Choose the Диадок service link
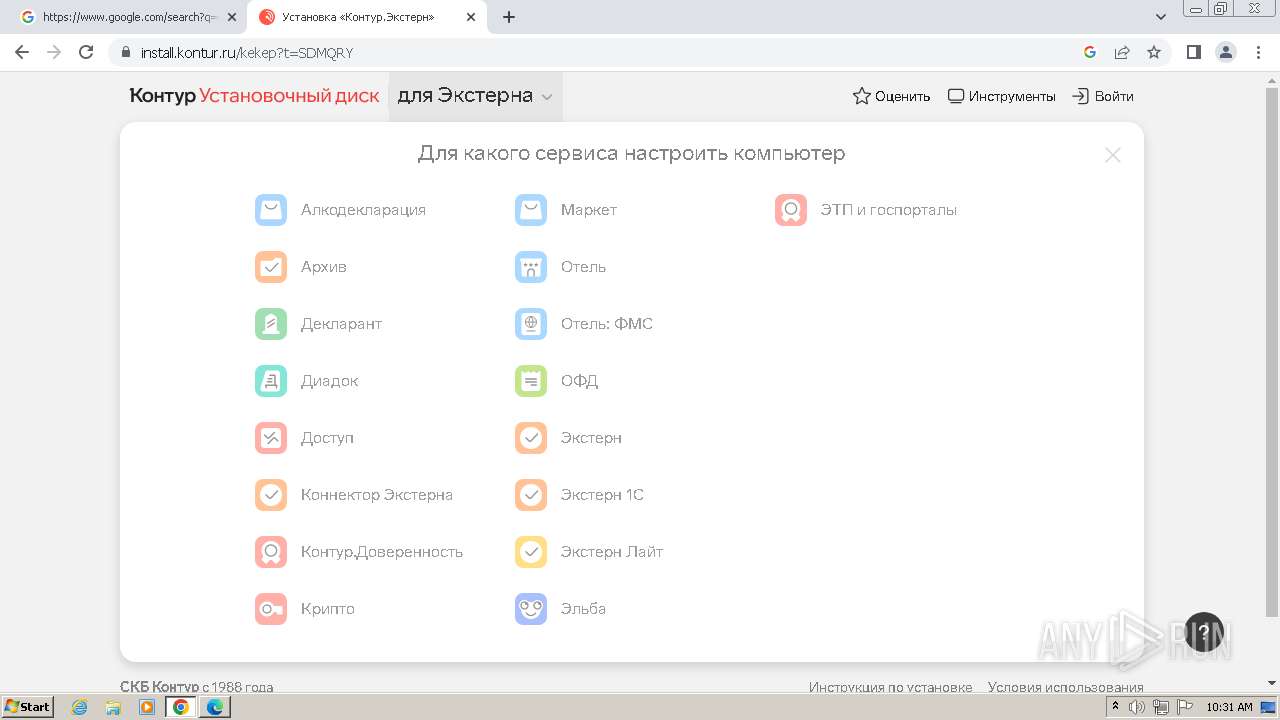 329,381
